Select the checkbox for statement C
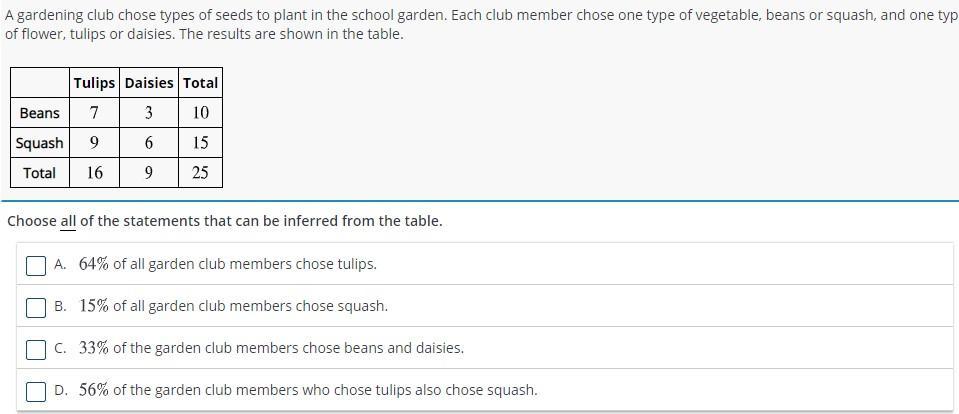The width and height of the screenshot is (959, 414). (x=36, y=349)
